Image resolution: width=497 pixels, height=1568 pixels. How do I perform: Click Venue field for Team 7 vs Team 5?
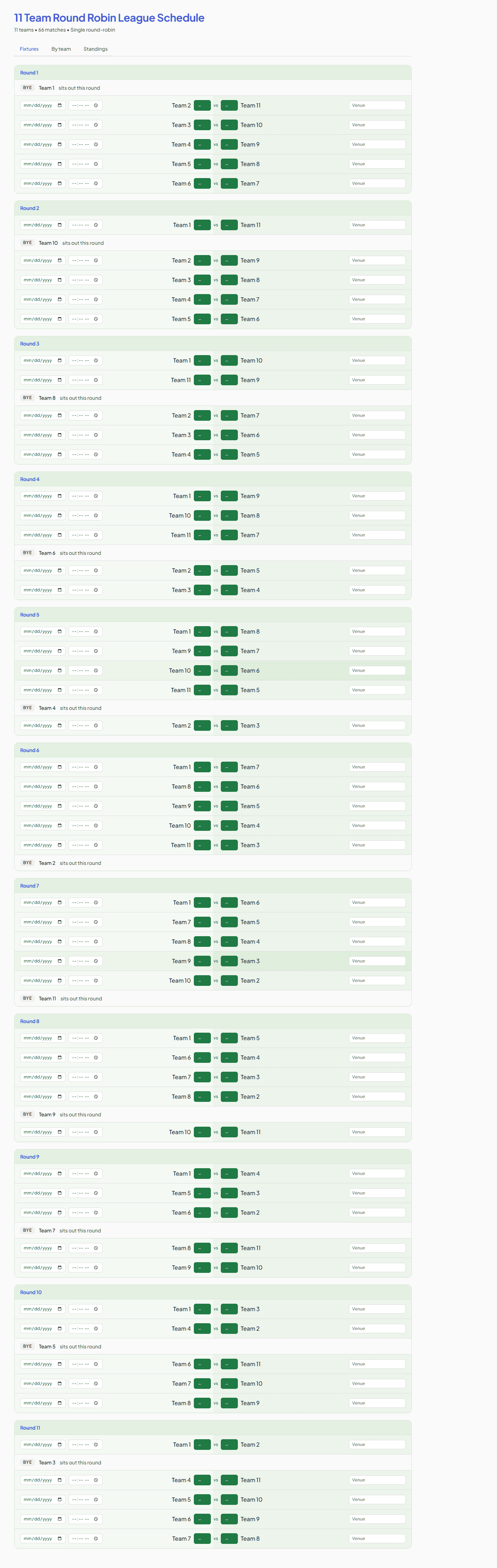(x=377, y=922)
